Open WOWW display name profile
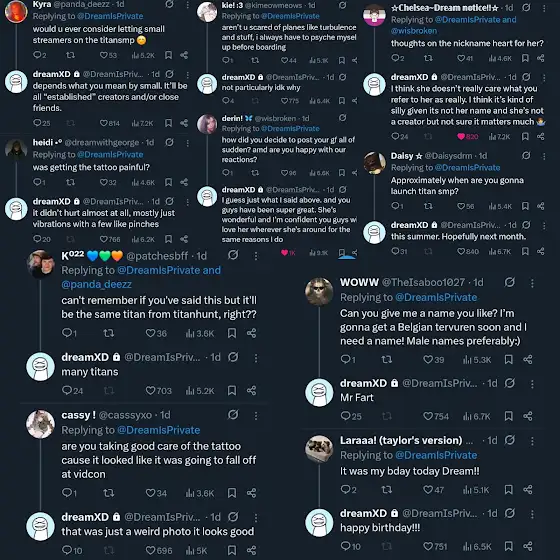Screen dimensions: 560x560 click(x=359, y=282)
